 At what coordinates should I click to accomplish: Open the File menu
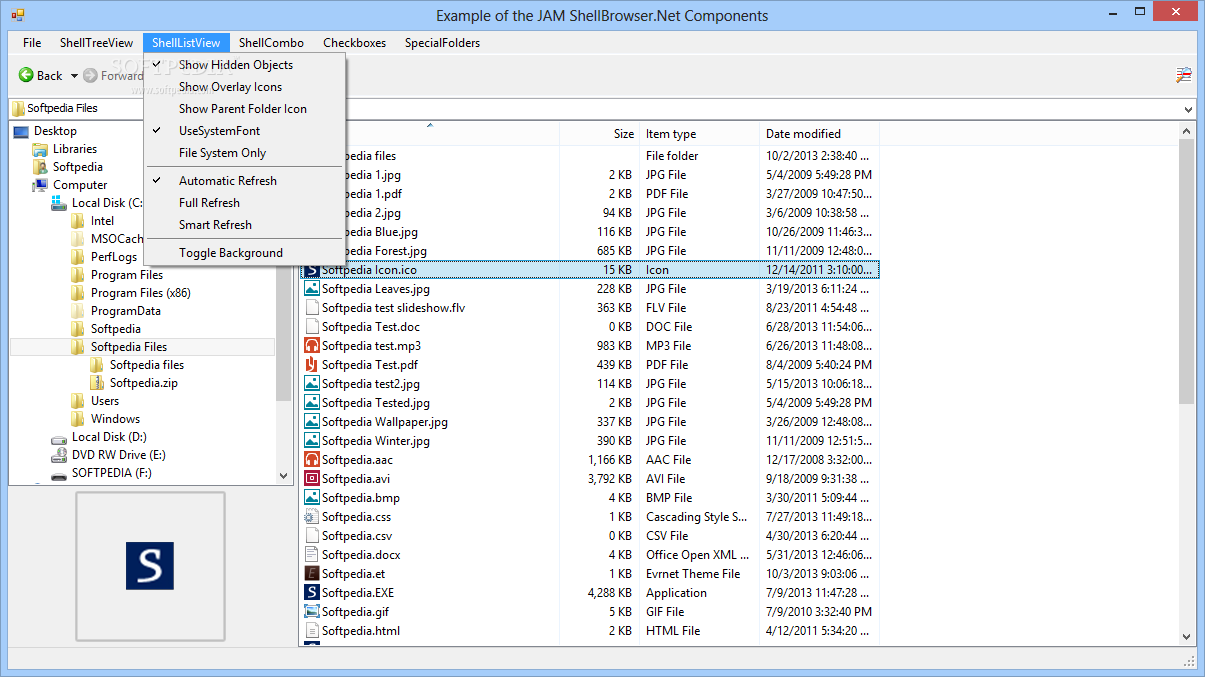coord(32,43)
